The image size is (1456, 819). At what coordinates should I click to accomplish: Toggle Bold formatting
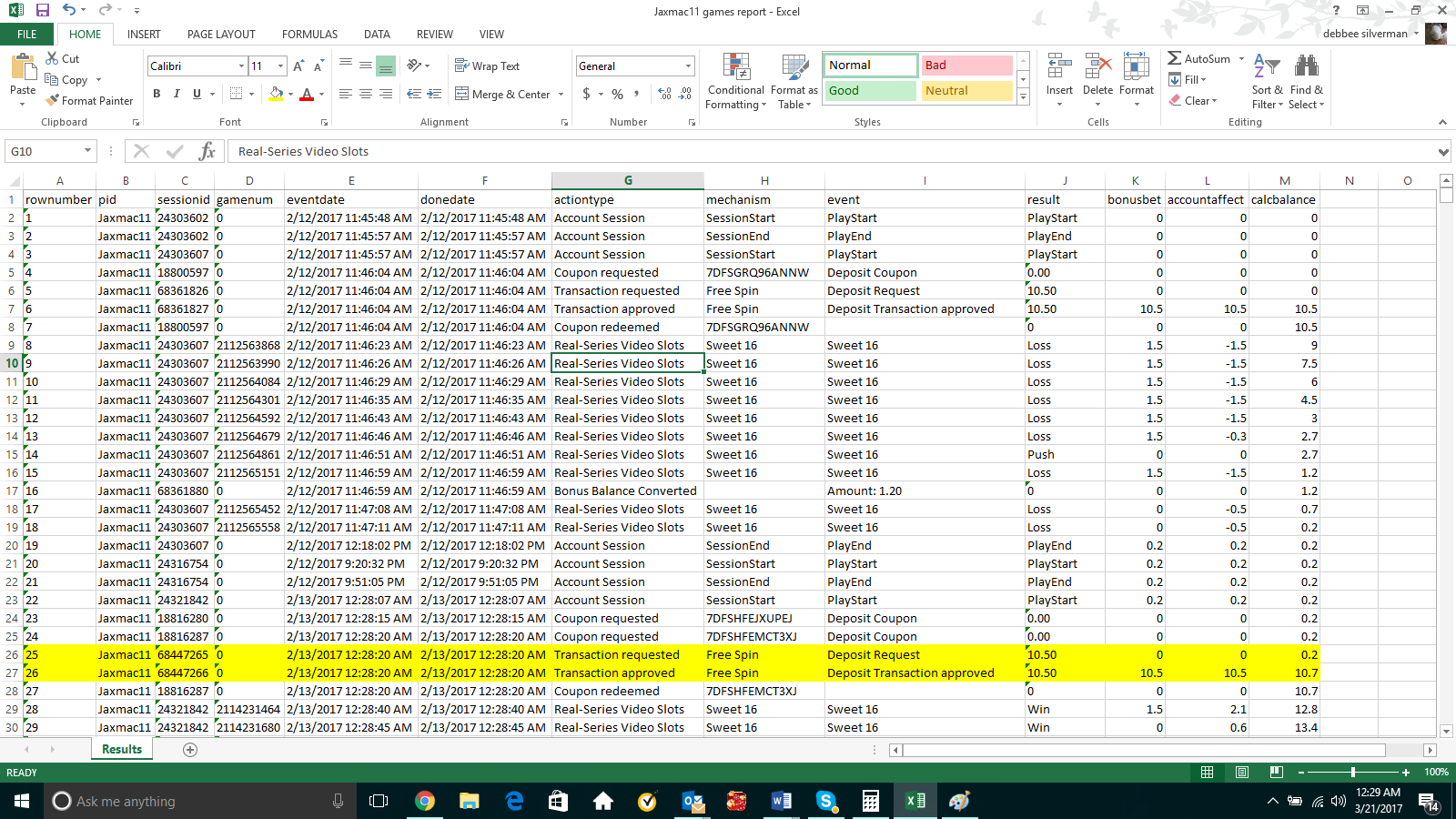[x=157, y=94]
